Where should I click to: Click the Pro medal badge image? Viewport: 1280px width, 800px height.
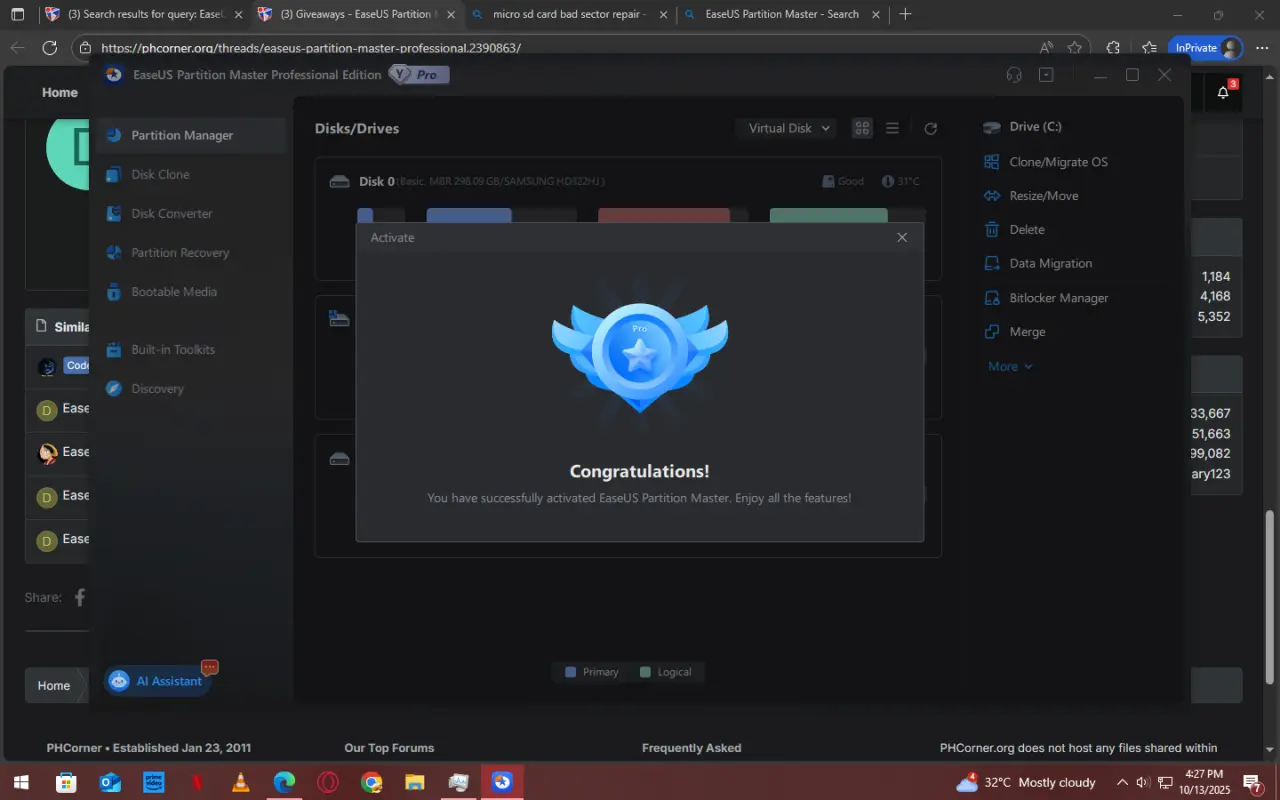coord(640,354)
